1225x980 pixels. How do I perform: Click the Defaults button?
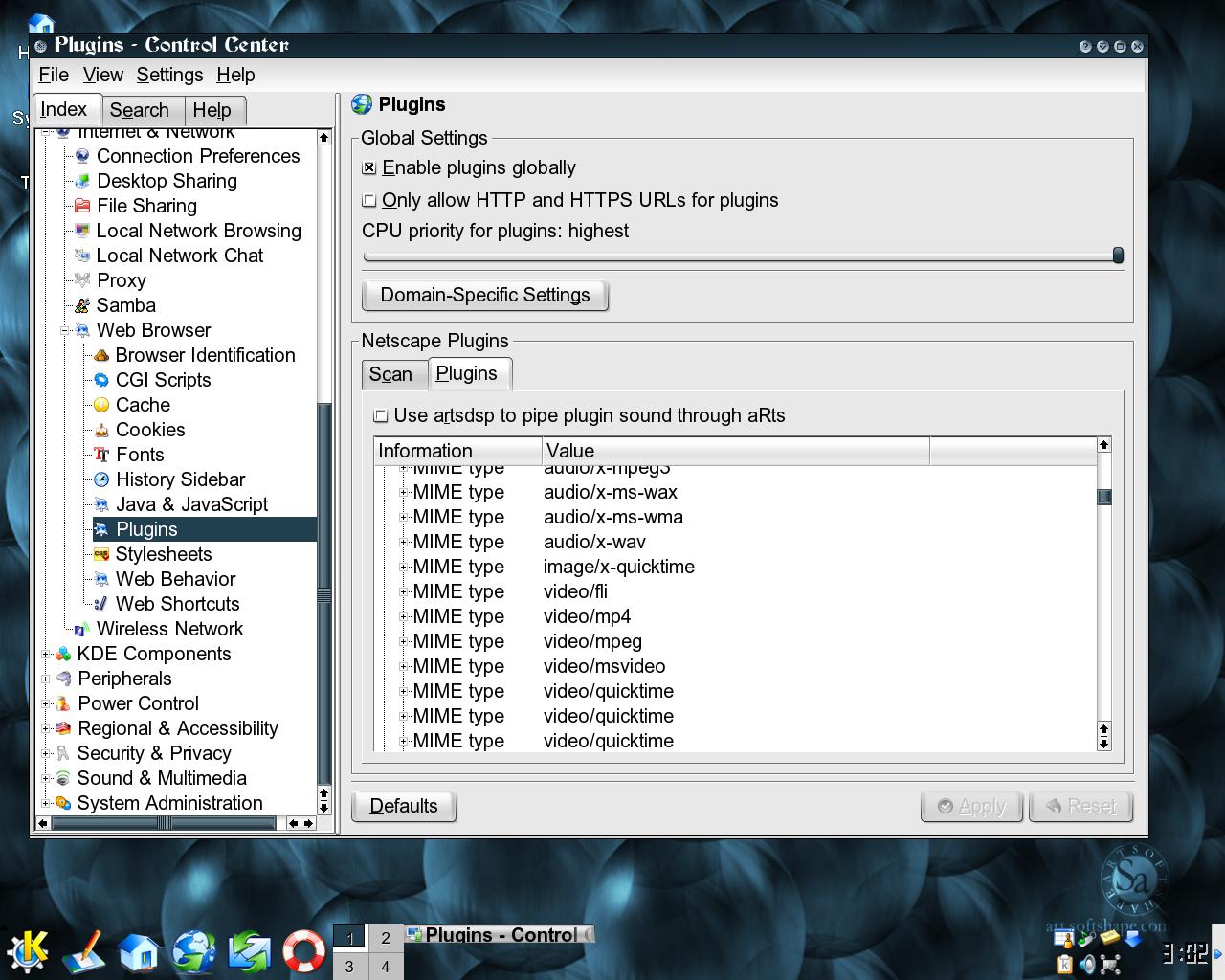click(404, 806)
